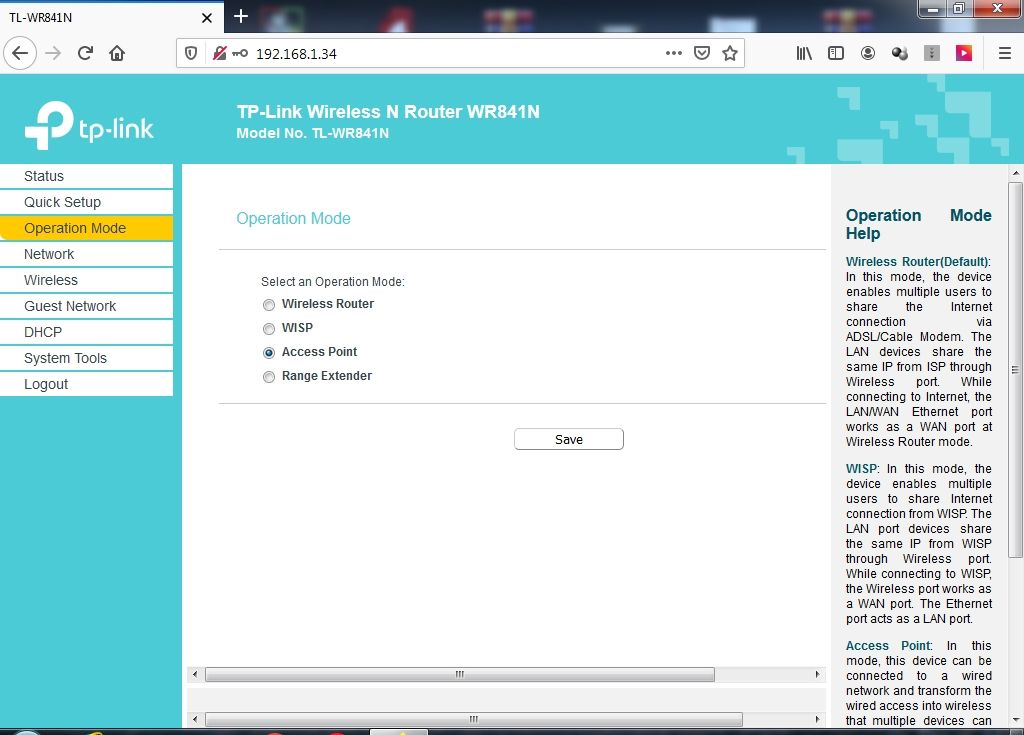Image resolution: width=1024 pixels, height=735 pixels.
Task: Select the Access Point radio button
Action: (x=268, y=353)
